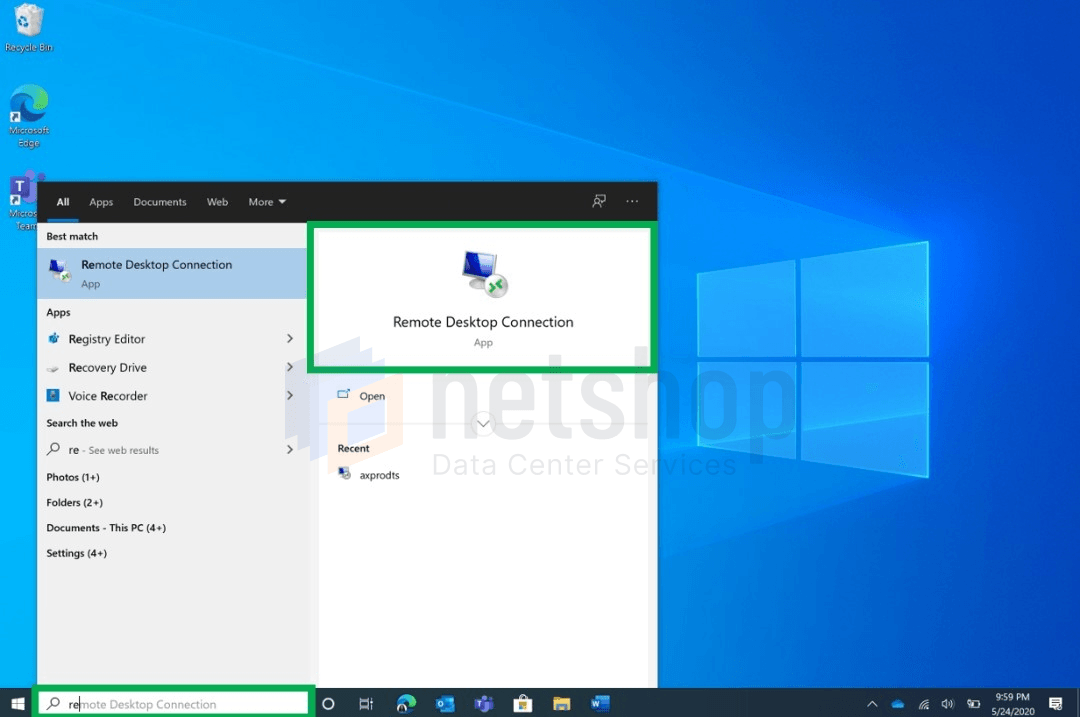Launch Microsoft Edge from the taskbar
This screenshot has width=1080, height=717.
(406, 704)
